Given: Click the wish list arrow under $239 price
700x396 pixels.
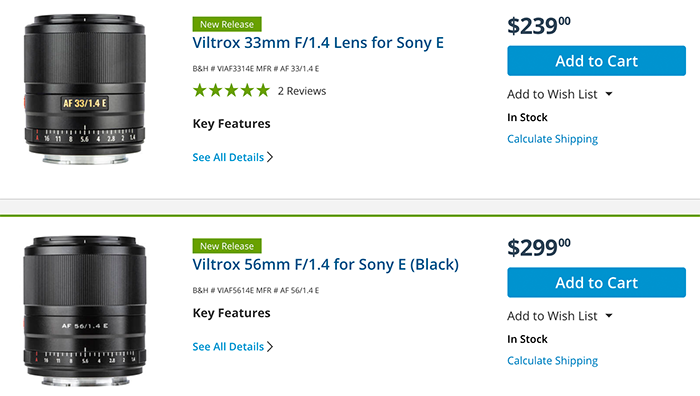Looking at the screenshot, I should [609, 94].
